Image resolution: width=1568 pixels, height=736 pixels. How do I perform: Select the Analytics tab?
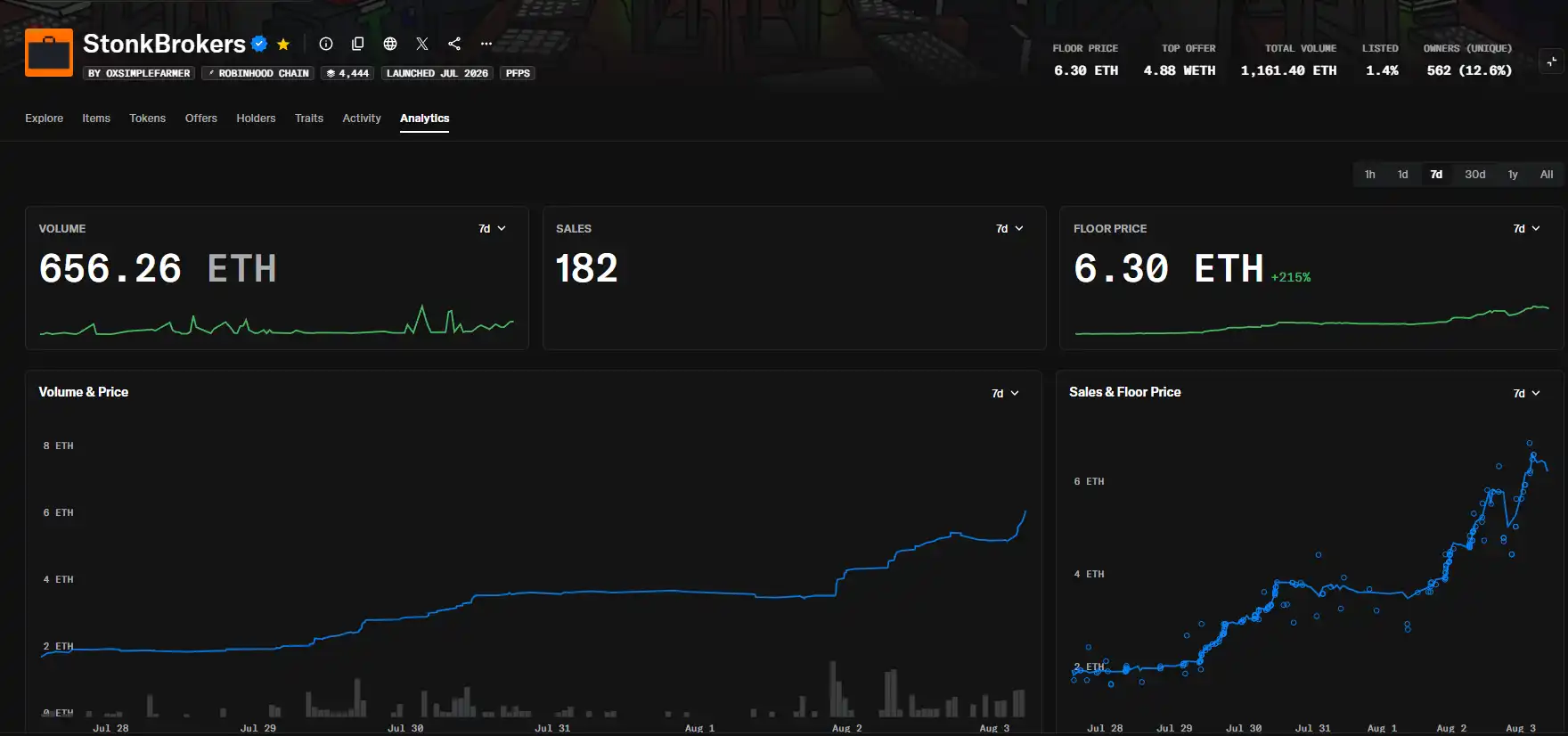[425, 119]
